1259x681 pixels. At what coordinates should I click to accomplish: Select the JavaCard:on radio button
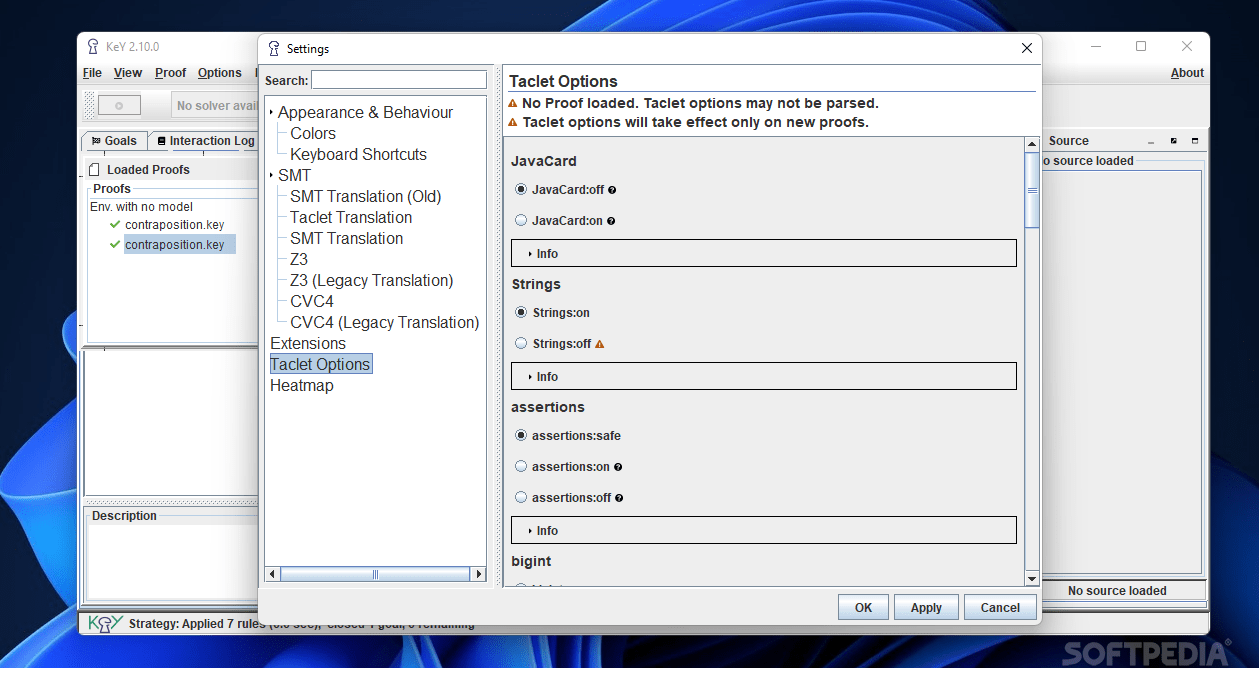[x=521, y=220]
